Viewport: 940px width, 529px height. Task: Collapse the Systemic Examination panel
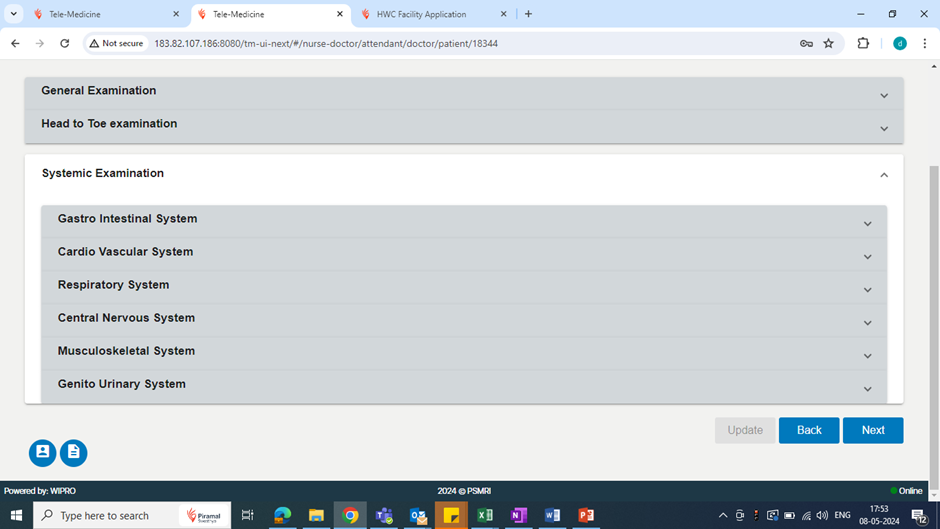pyautogui.click(x=464, y=174)
